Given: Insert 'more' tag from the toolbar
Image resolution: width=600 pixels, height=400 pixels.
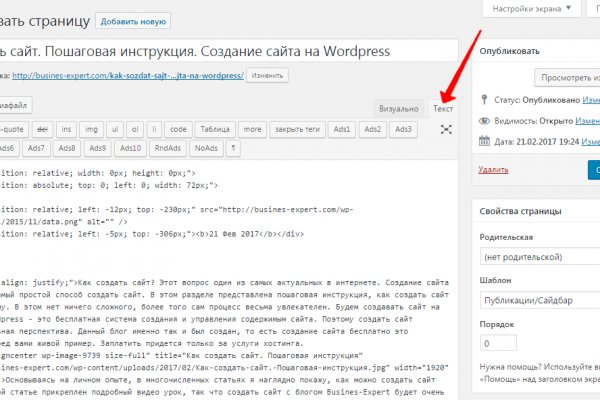Looking at the screenshot, I should pos(252,129).
